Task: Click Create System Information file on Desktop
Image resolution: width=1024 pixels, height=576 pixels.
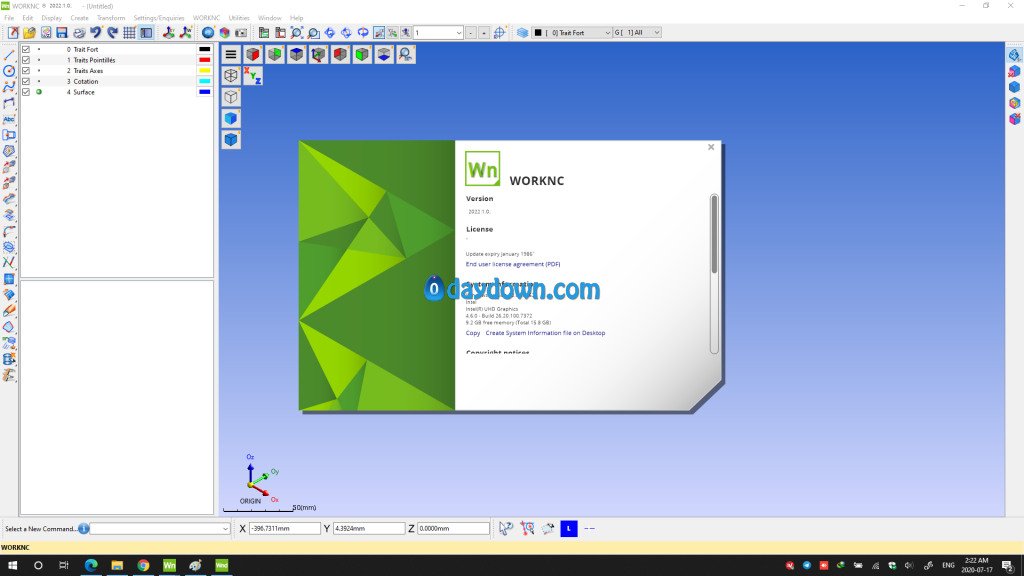Action: [545, 333]
